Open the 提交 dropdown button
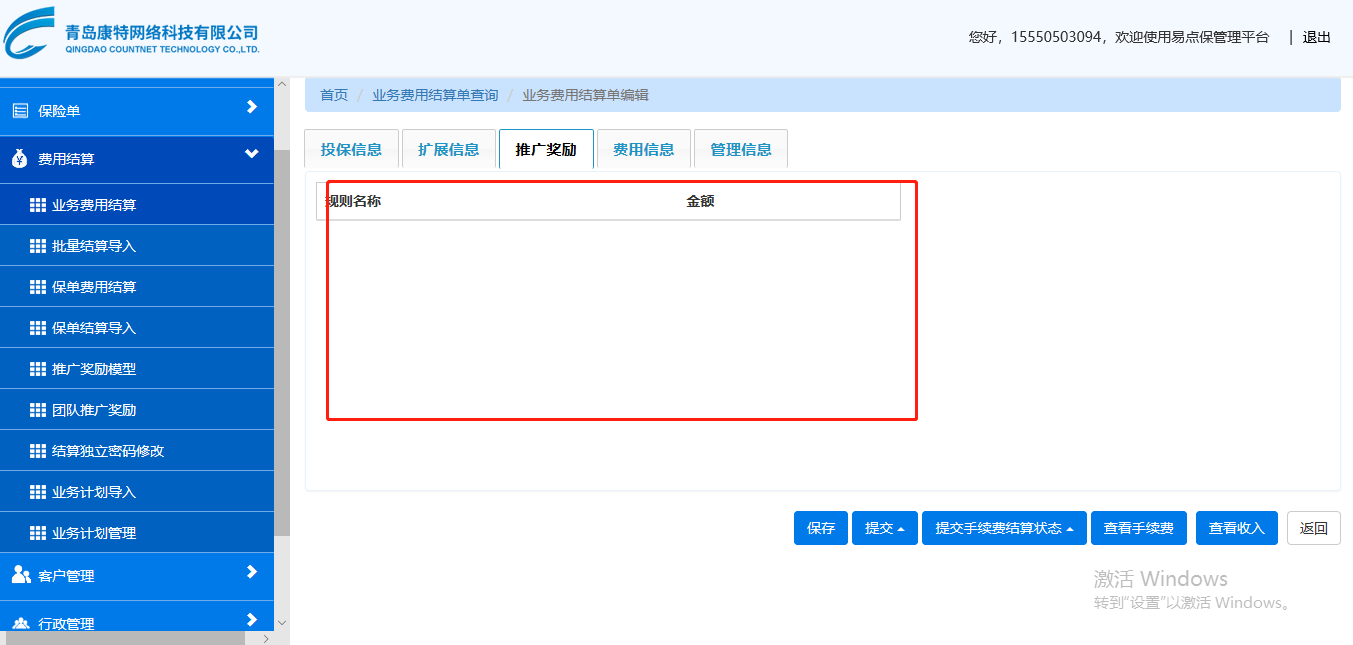Viewport: 1353px width, 645px height. point(885,528)
